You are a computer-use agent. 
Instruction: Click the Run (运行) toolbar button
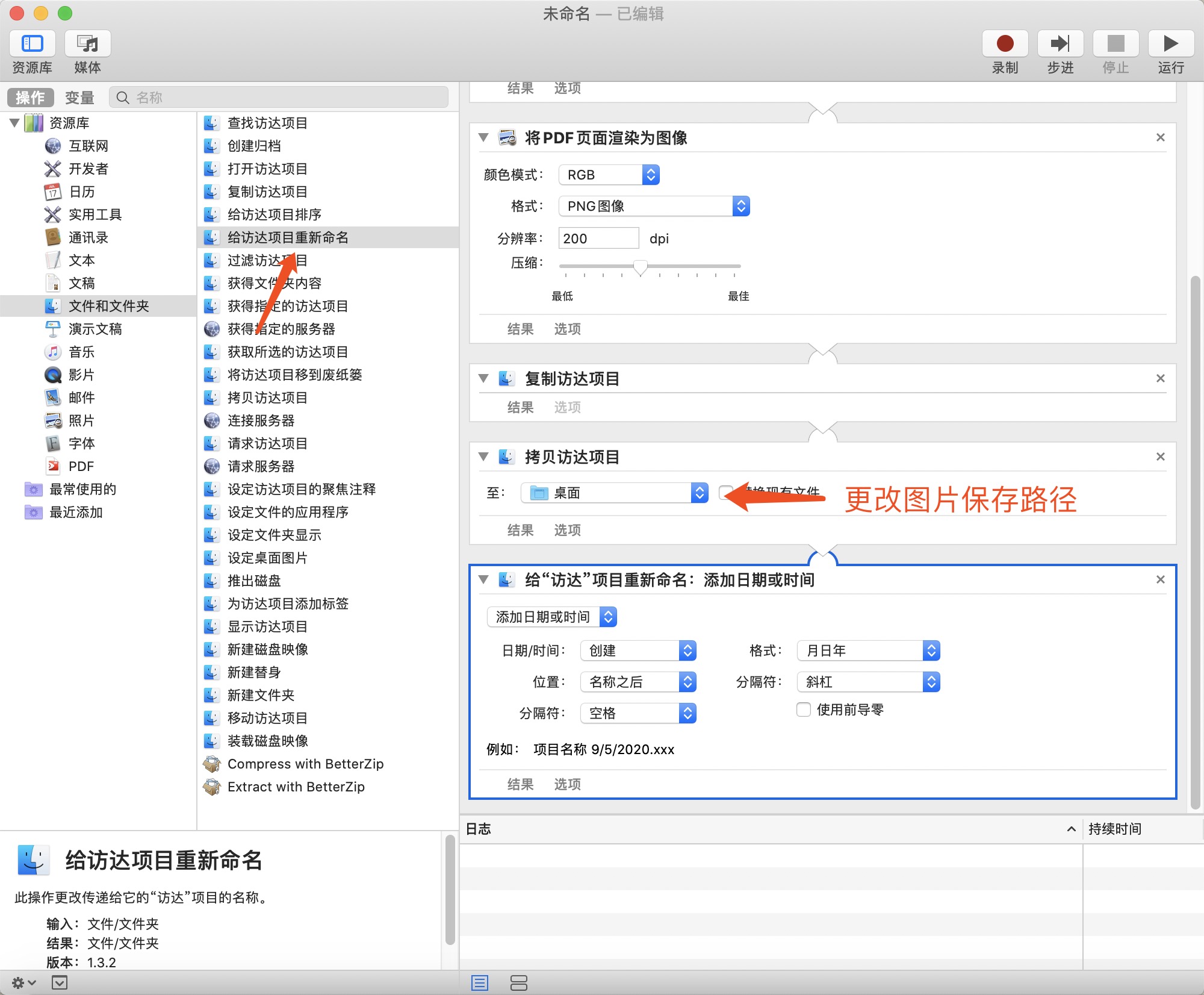coord(1171,44)
